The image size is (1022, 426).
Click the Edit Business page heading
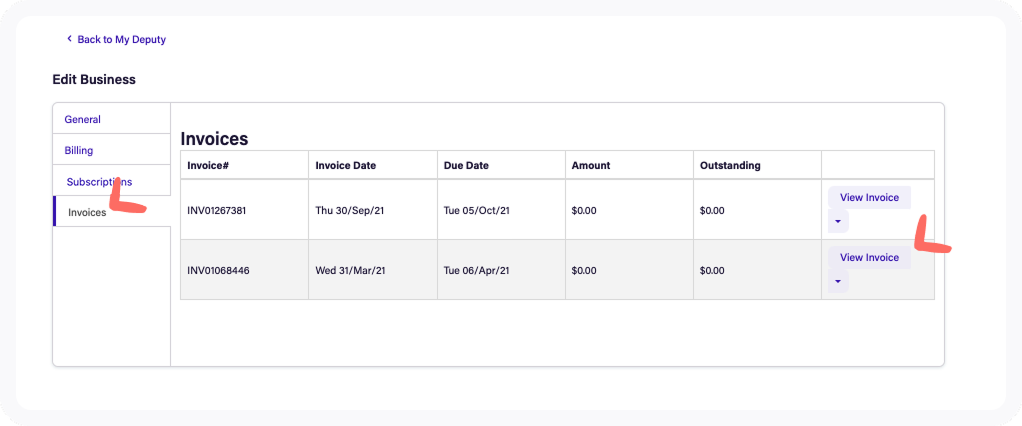94,79
